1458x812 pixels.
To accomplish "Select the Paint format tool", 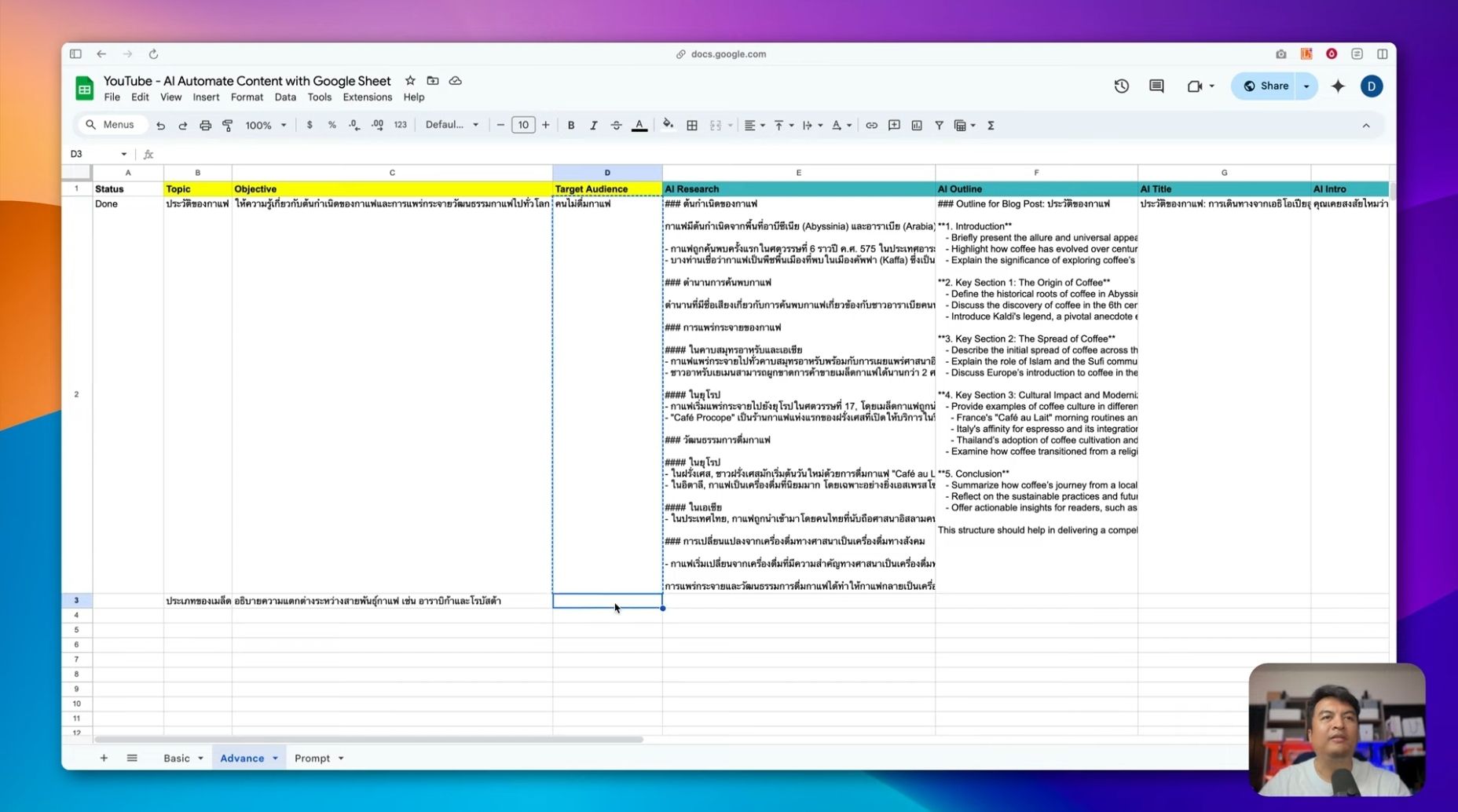I will coord(228,126).
